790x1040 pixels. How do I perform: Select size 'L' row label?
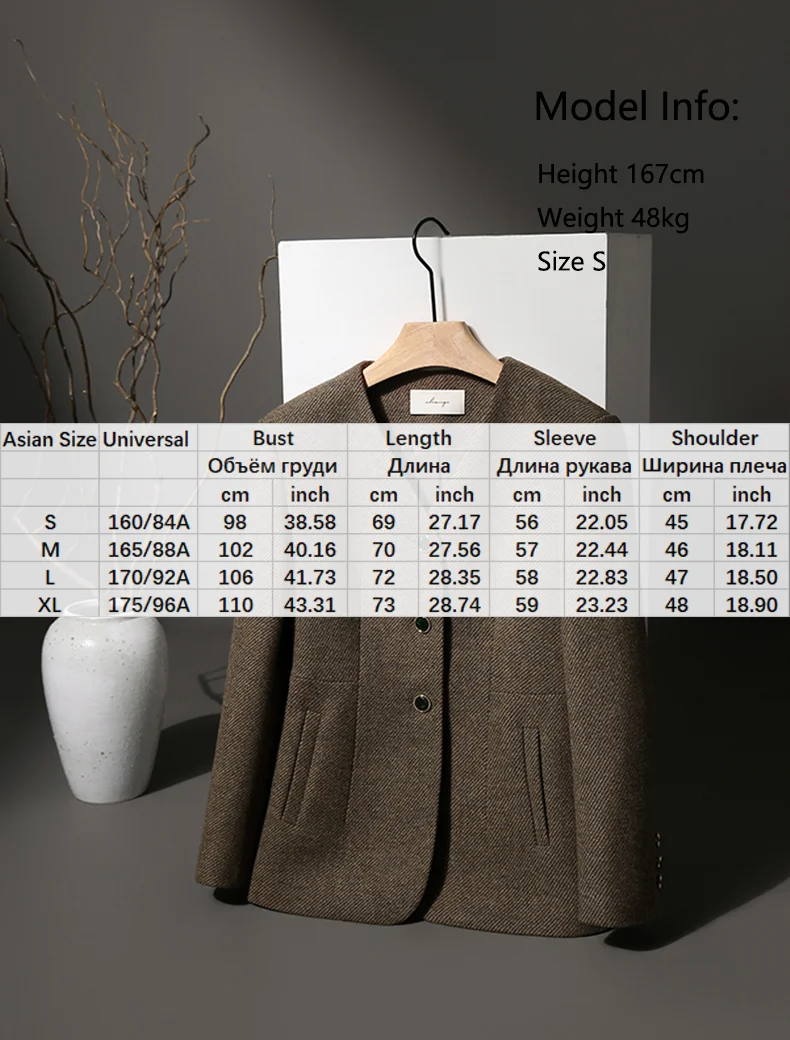(50, 578)
